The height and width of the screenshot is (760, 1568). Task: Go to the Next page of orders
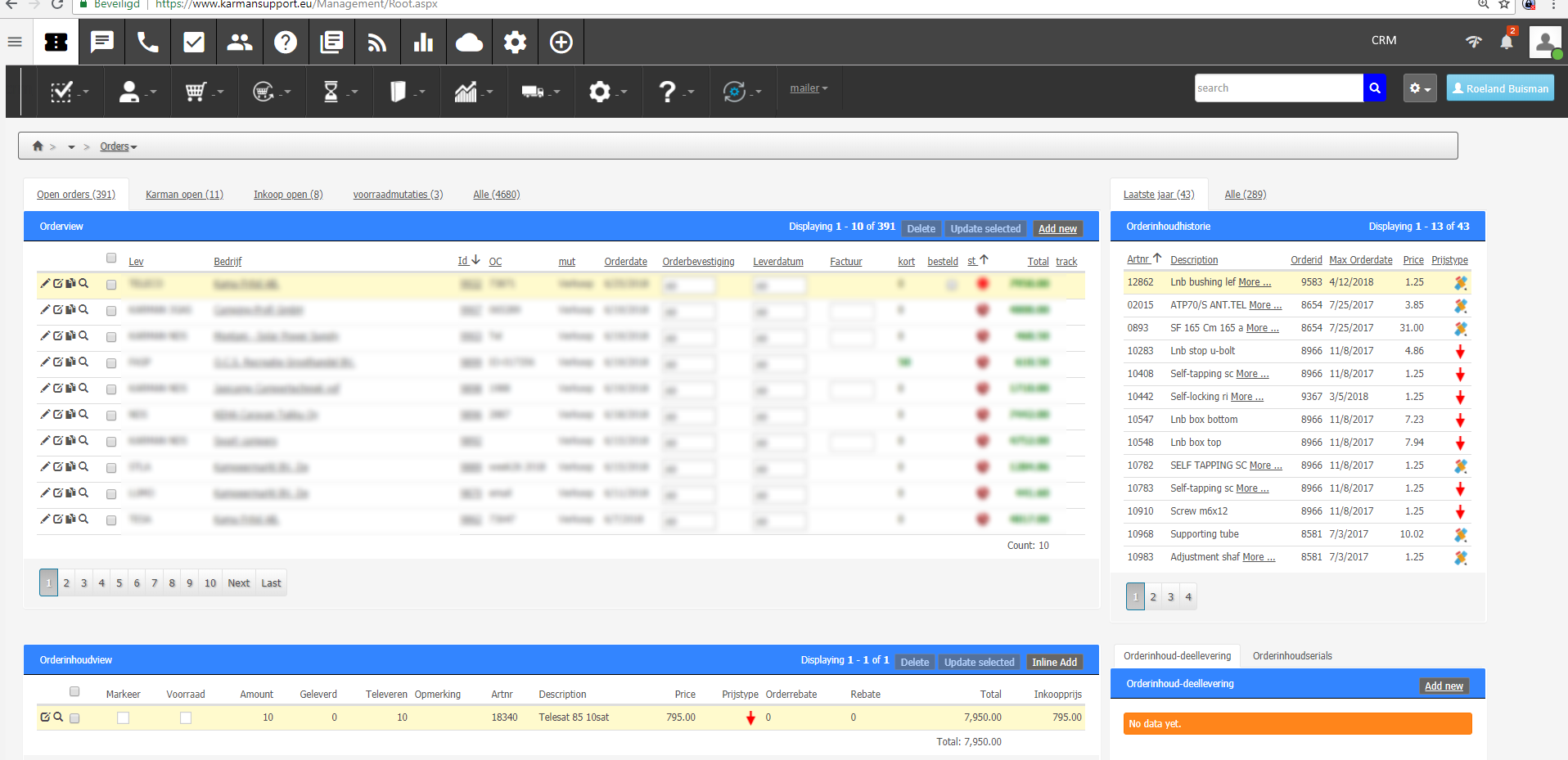(238, 583)
